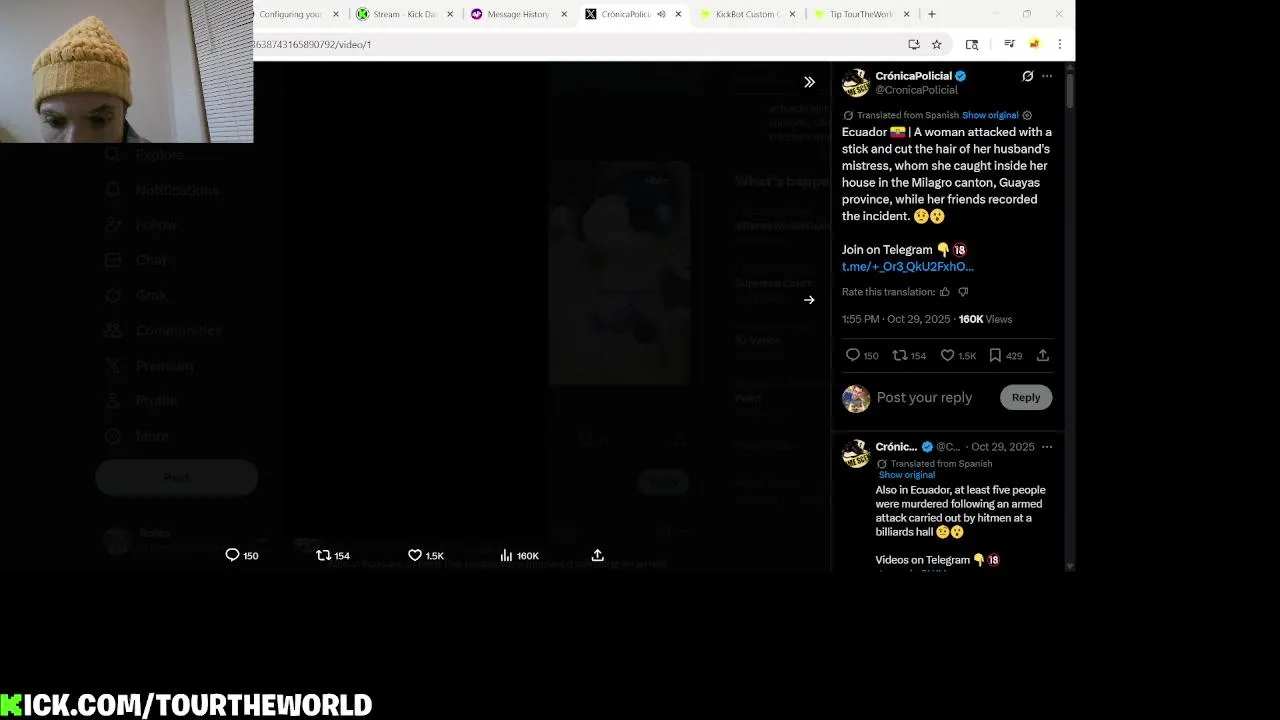This screenshot has height=720, width=1280.
Task: Open the t.me Telegram link
Action: pyautogui.click(x=907, y=267)
